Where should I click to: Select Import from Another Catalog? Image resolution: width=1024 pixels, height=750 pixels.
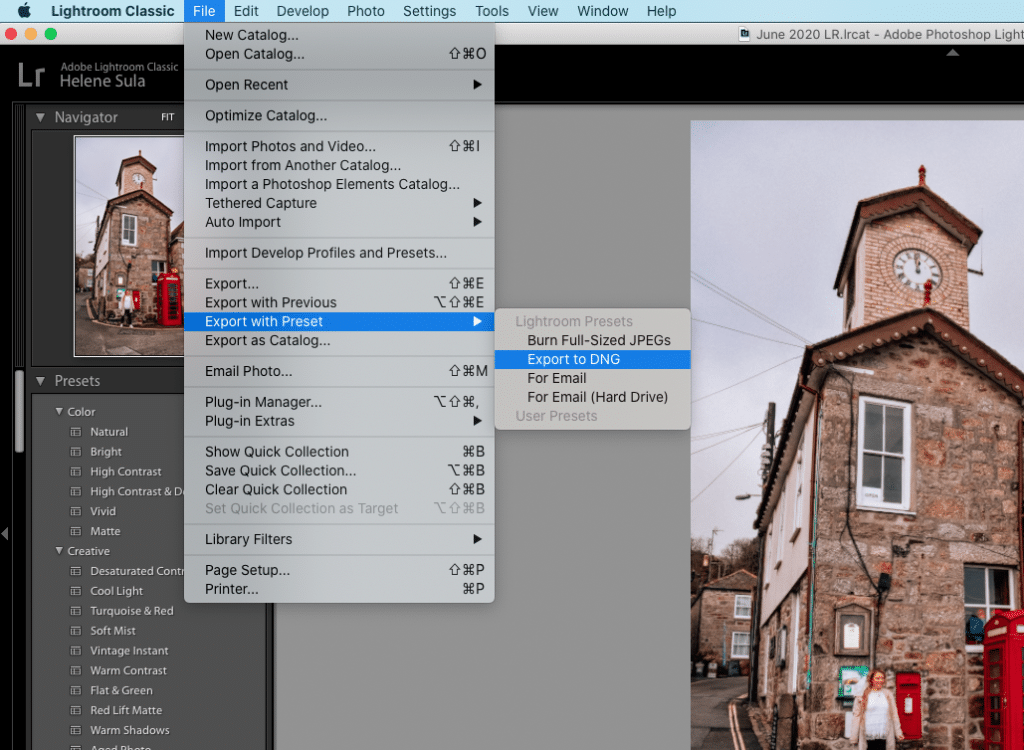pyautogui.click(x=339, y=165)
